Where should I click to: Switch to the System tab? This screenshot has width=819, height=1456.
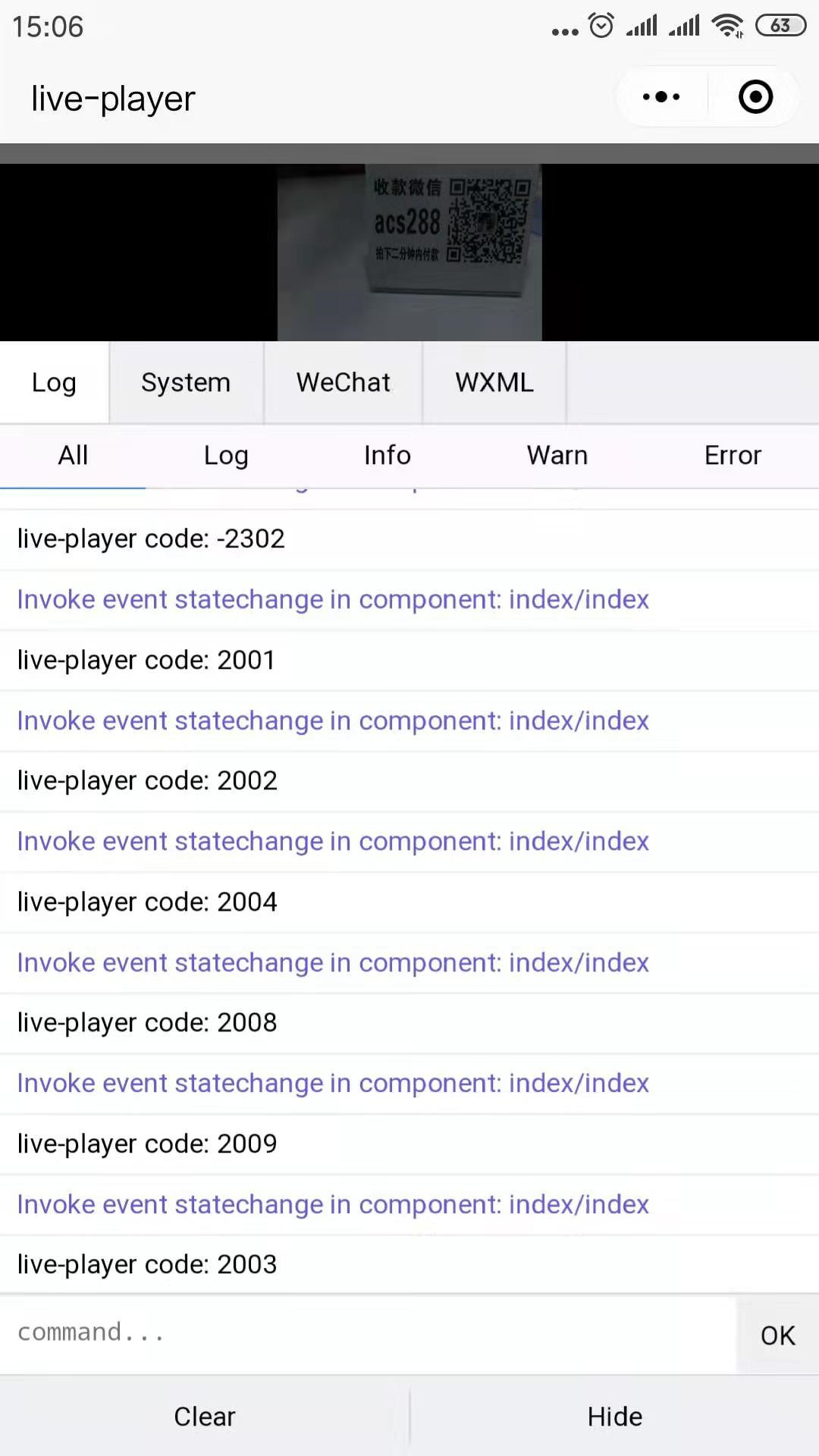pos(186,382)
